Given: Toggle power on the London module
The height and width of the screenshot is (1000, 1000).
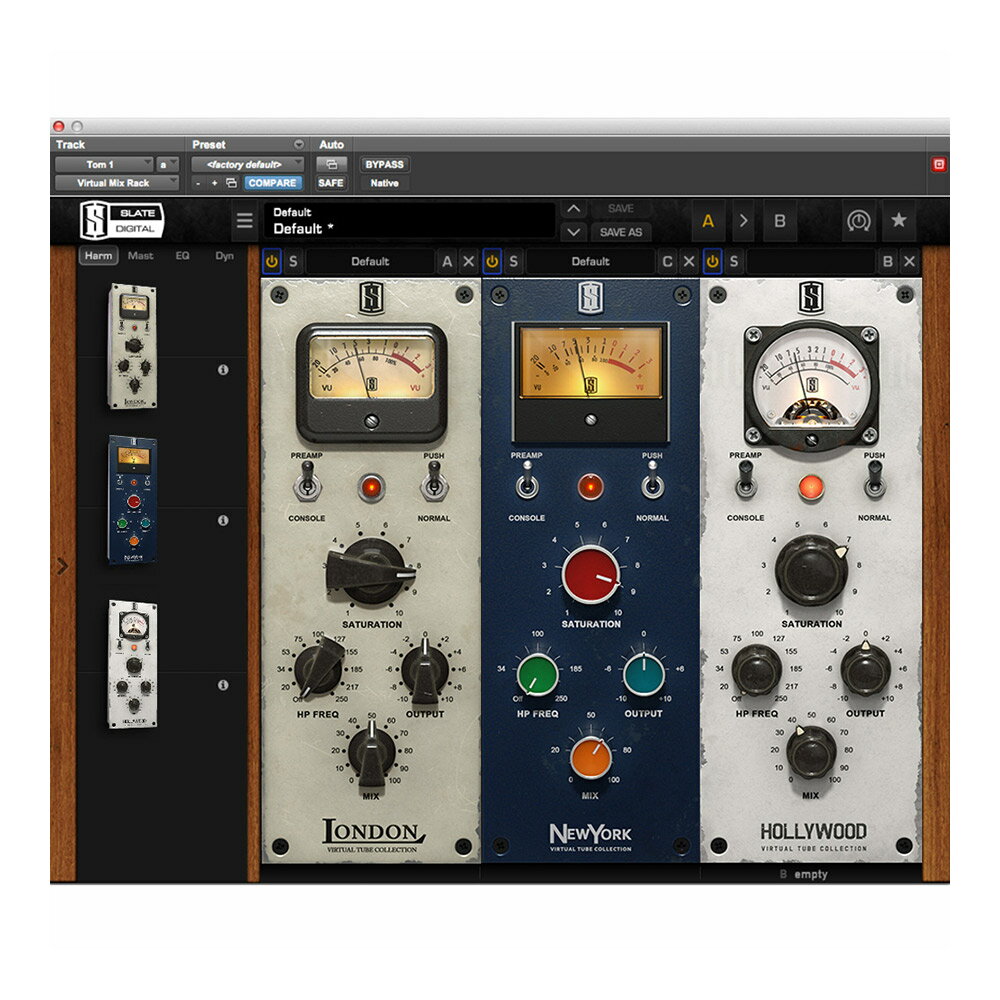Looking at the screenshot, I should click(x=272, y=261).
